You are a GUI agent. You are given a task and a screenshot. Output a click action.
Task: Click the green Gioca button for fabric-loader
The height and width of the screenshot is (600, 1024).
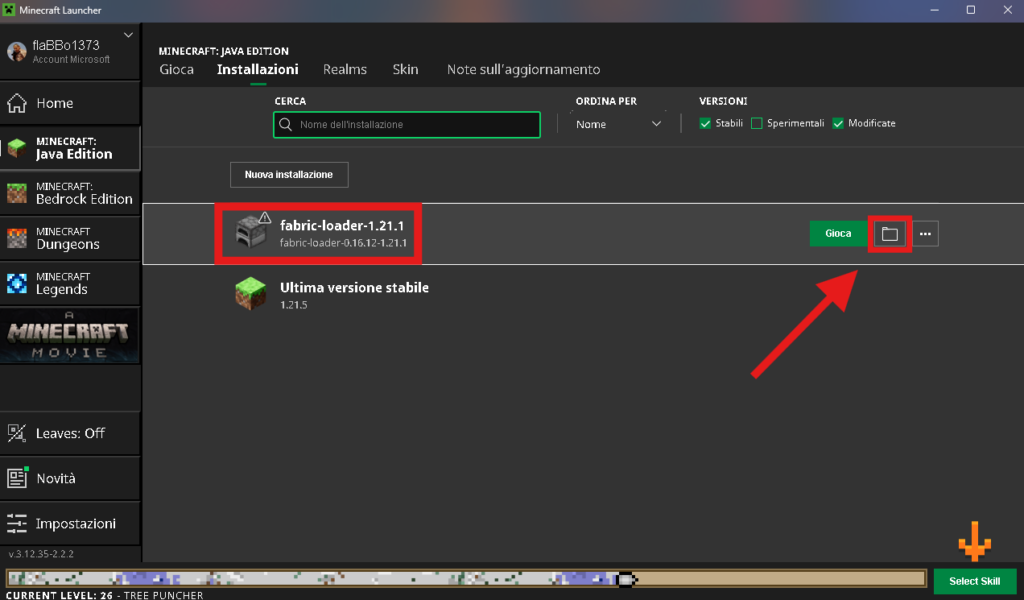click(x=838, y=233)
